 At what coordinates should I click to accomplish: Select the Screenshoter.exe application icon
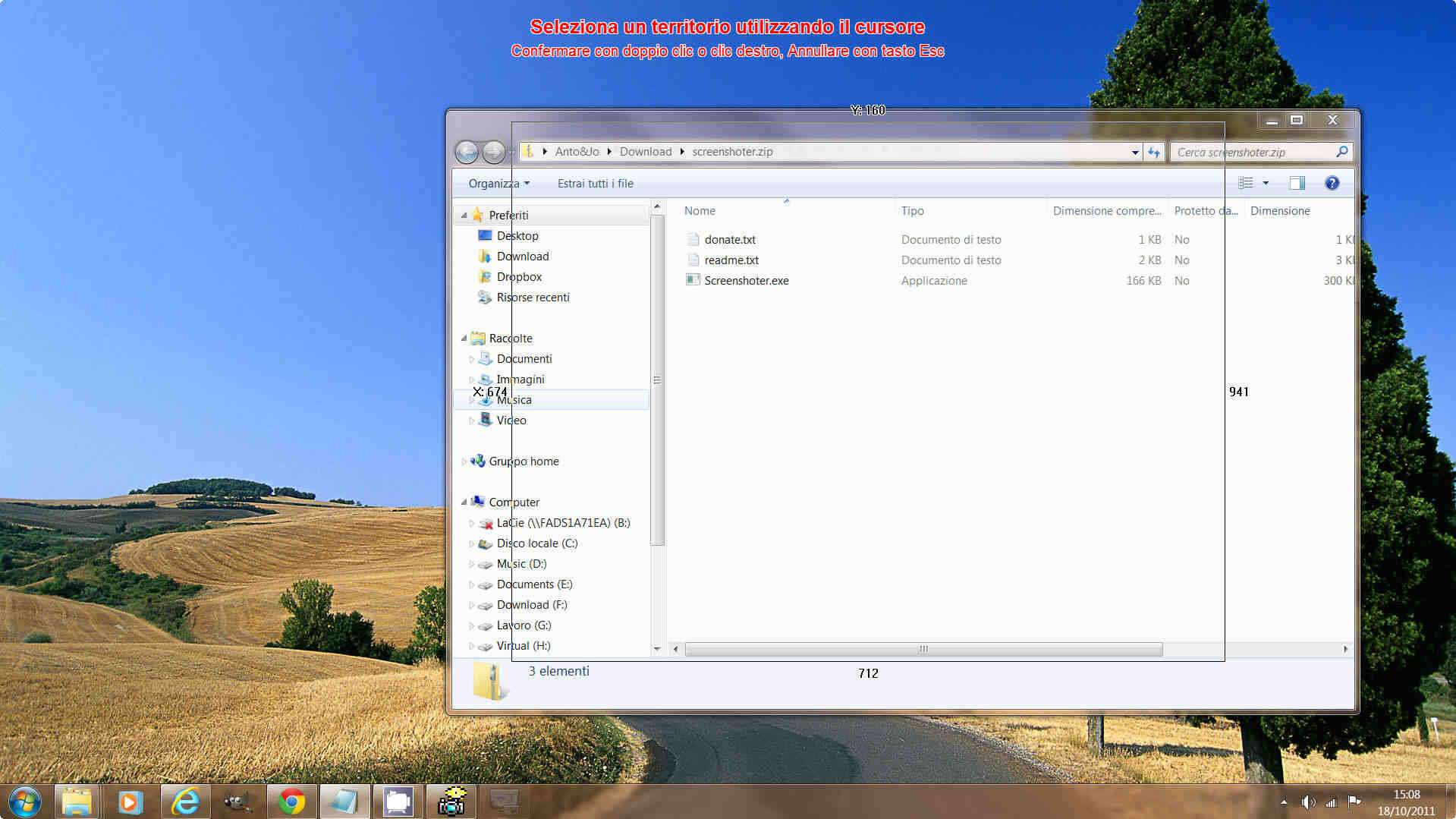tap(693, 280)
